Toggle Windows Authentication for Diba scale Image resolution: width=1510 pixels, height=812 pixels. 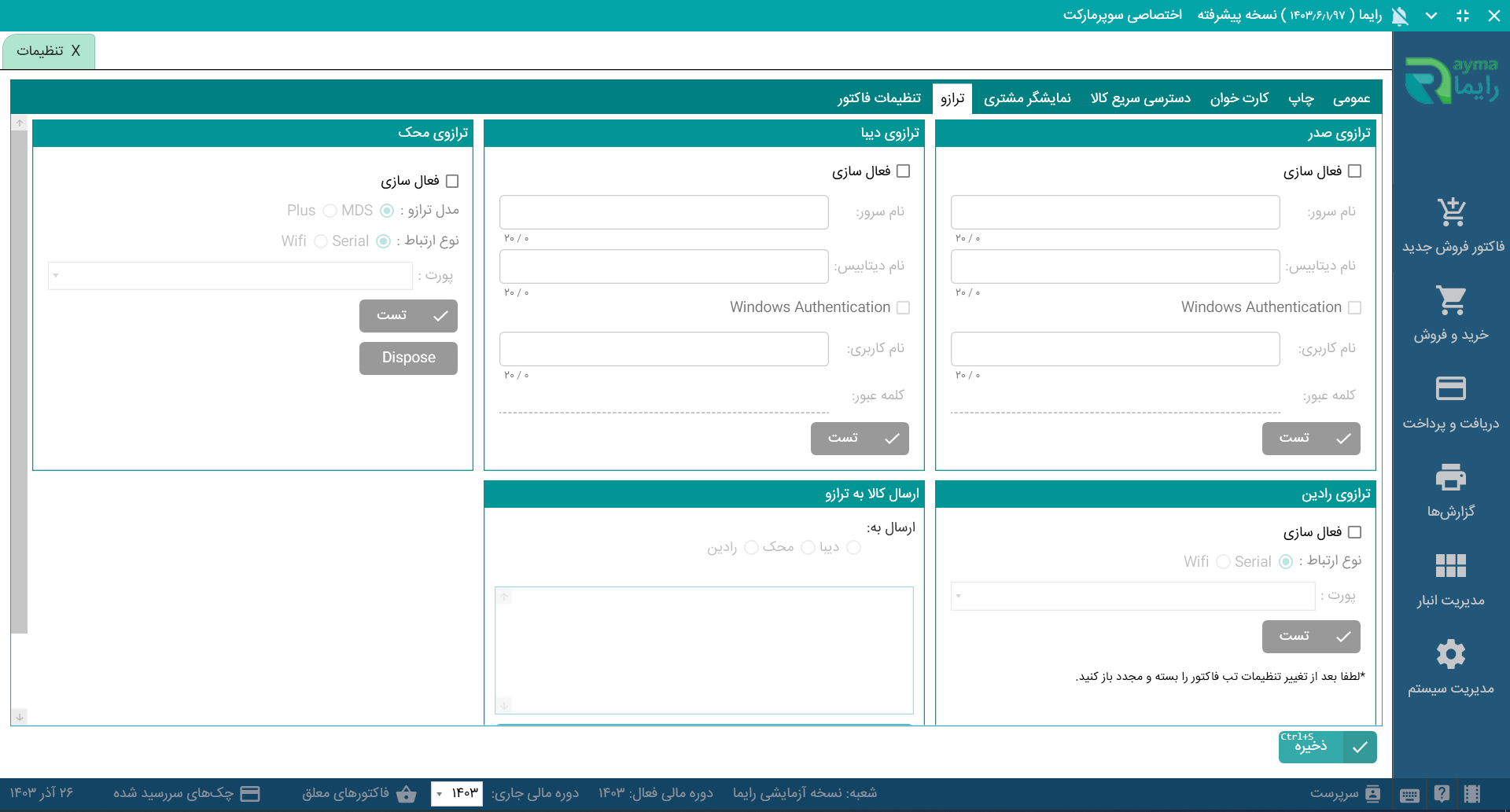(x=903, y=308)
